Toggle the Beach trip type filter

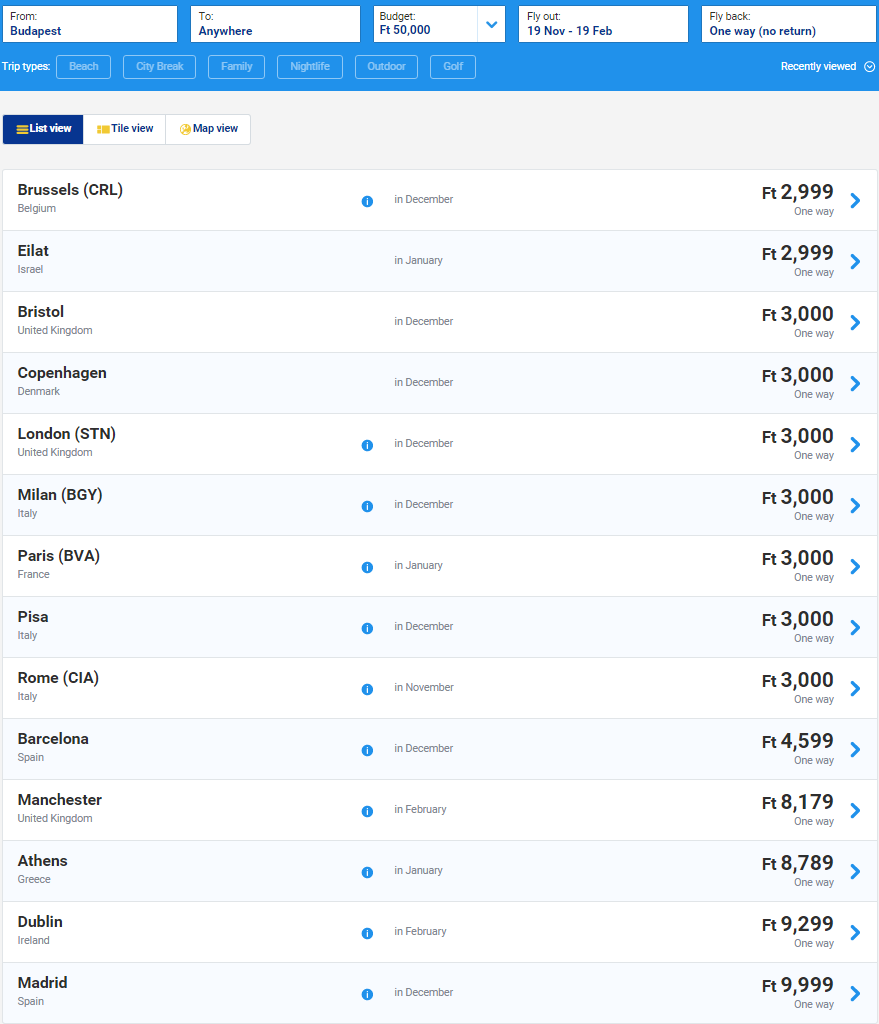pyautogui.click(x=84, y=67)
